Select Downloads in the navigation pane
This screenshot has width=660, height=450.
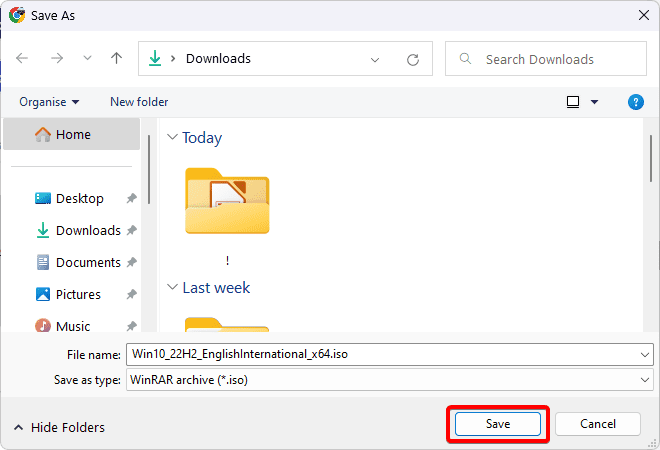pos(78,230)
